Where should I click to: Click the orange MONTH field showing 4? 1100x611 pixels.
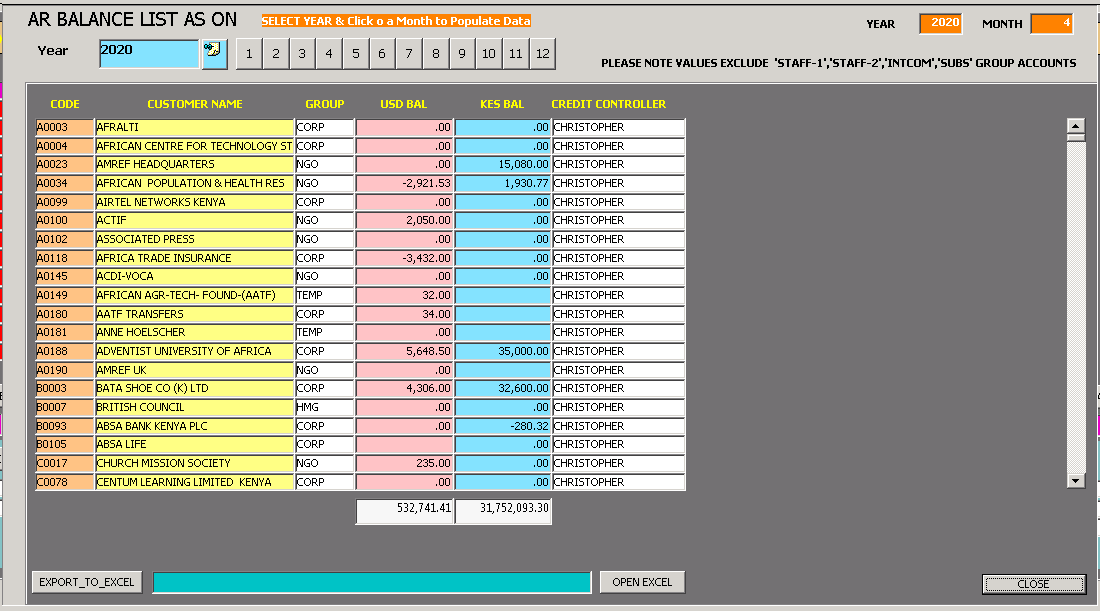pyautogui.click(x=1052, y=23)
